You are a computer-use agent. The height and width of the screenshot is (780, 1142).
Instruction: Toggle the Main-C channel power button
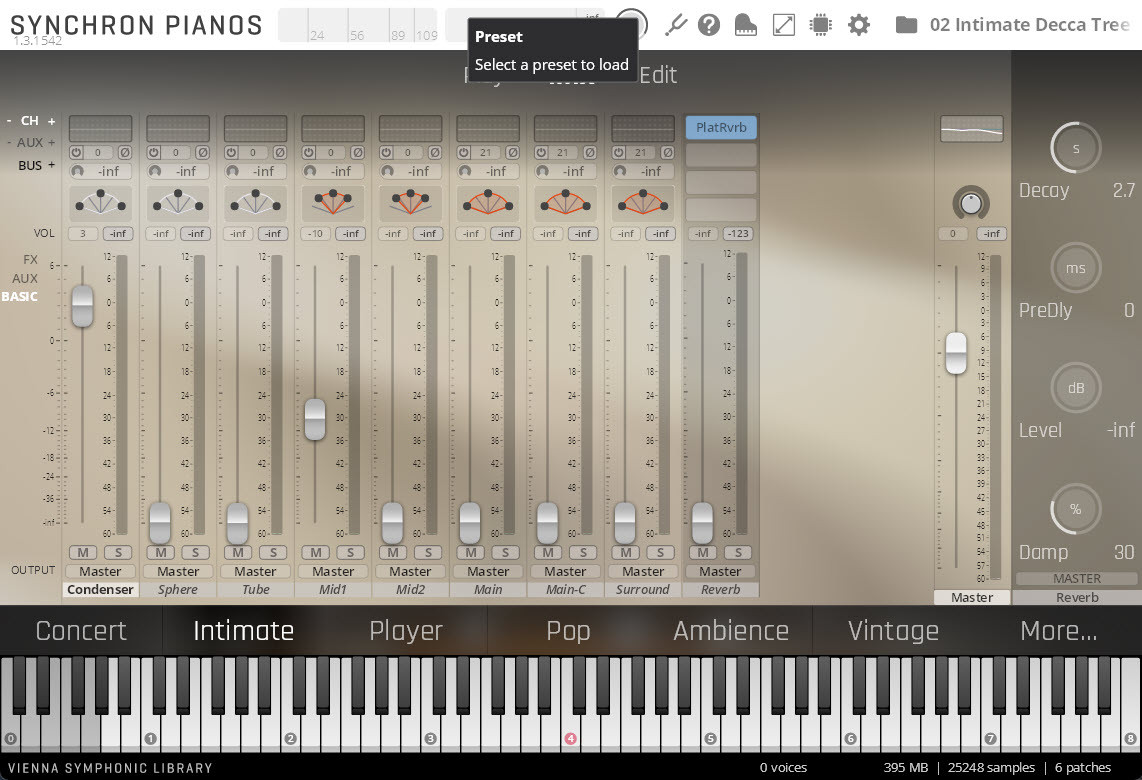[541, 152]
